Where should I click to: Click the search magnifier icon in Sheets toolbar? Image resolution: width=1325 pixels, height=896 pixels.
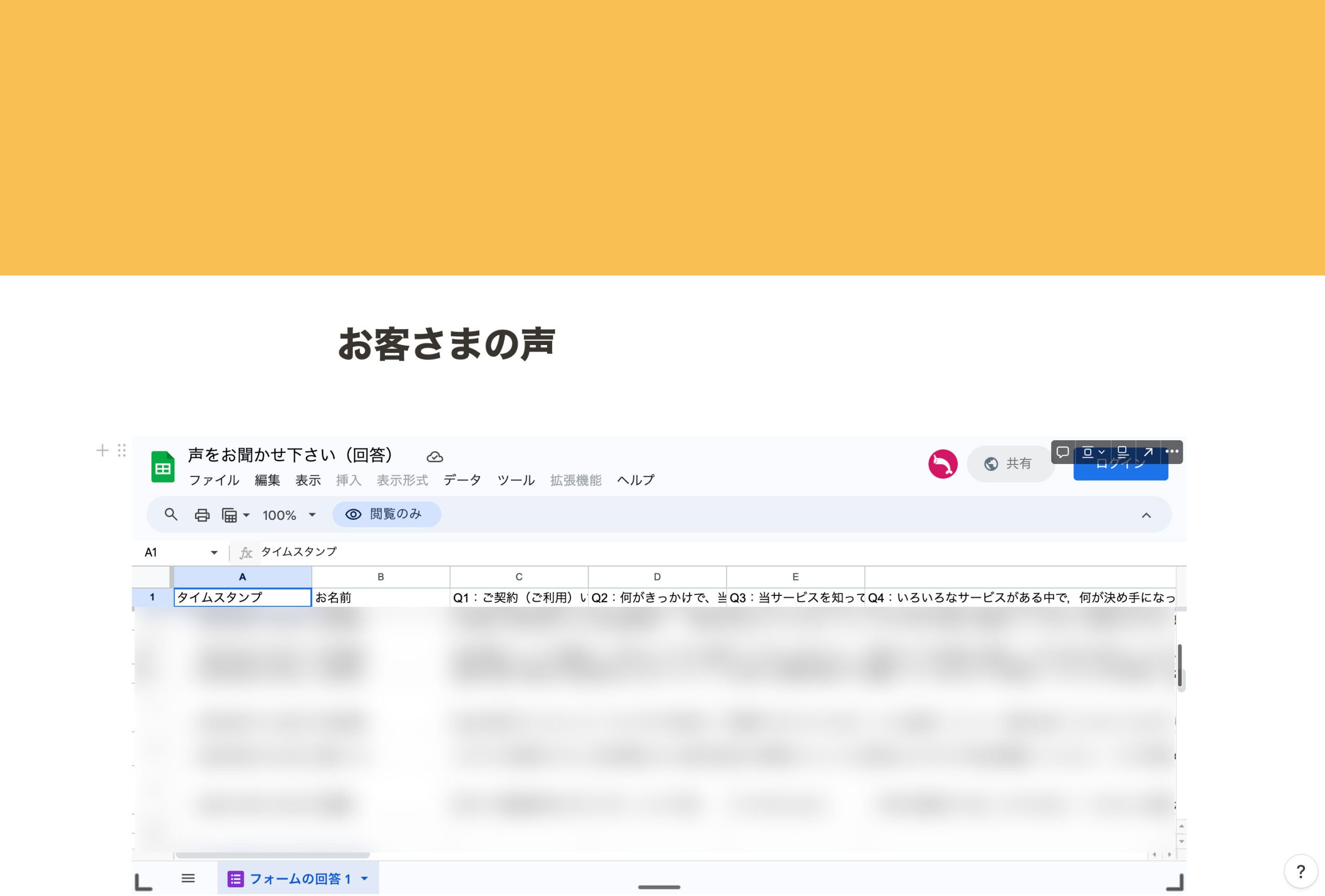(x=170, y=515)
